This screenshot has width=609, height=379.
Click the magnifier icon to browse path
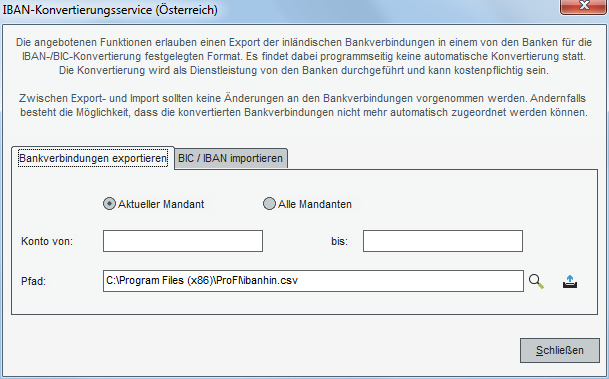tap(536, 281)
